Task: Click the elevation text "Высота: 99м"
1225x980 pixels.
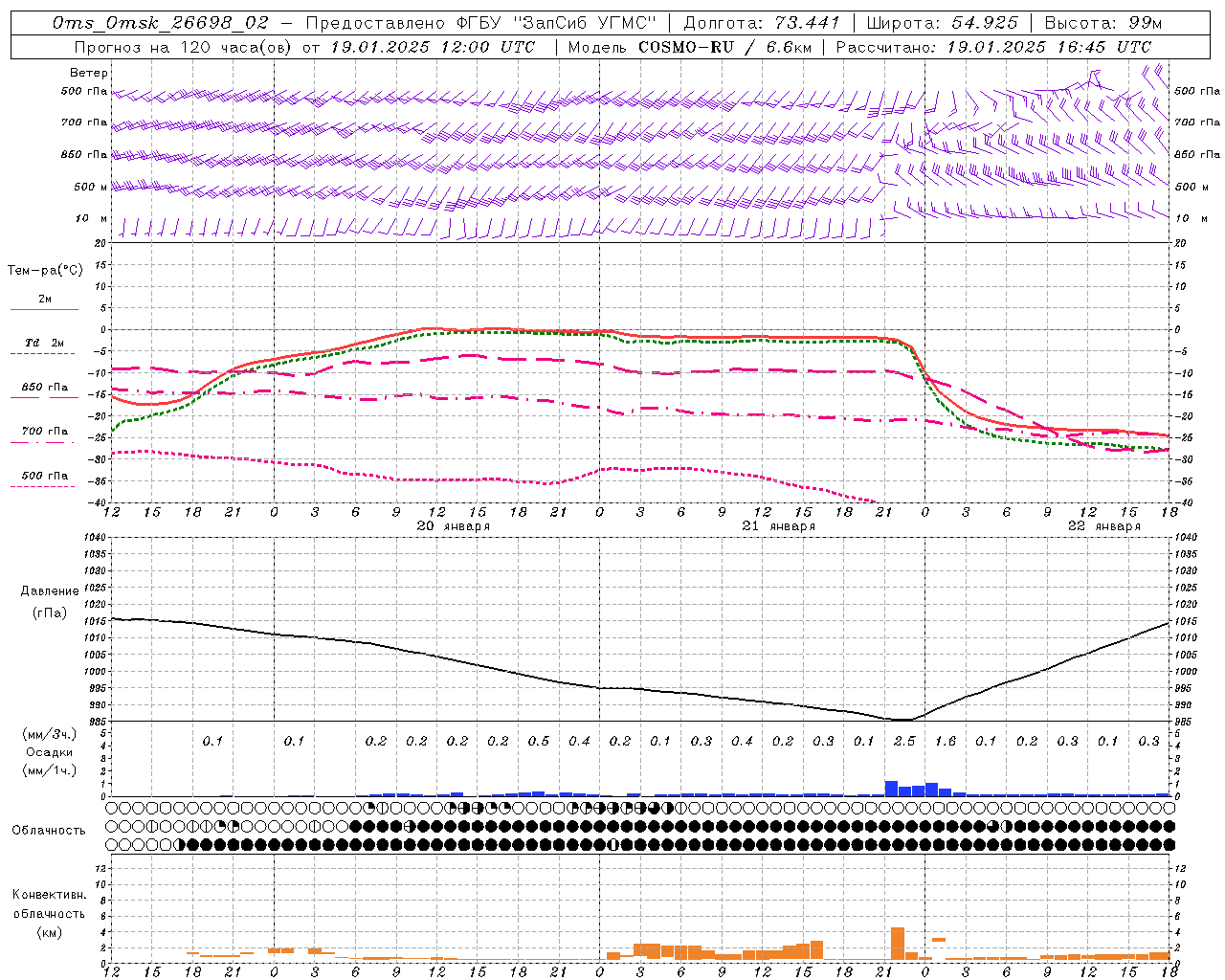Action: click(1103, 23)
